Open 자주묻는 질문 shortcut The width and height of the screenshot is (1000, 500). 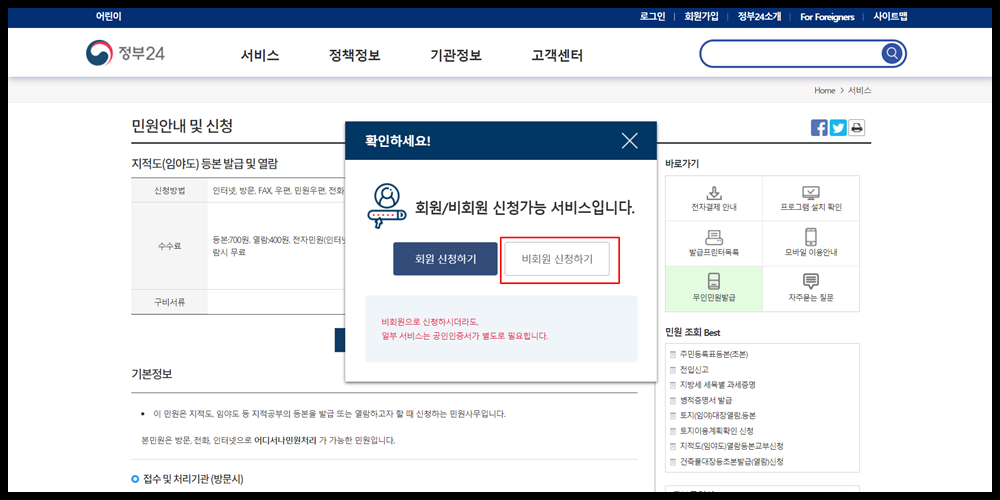[811, 289]
